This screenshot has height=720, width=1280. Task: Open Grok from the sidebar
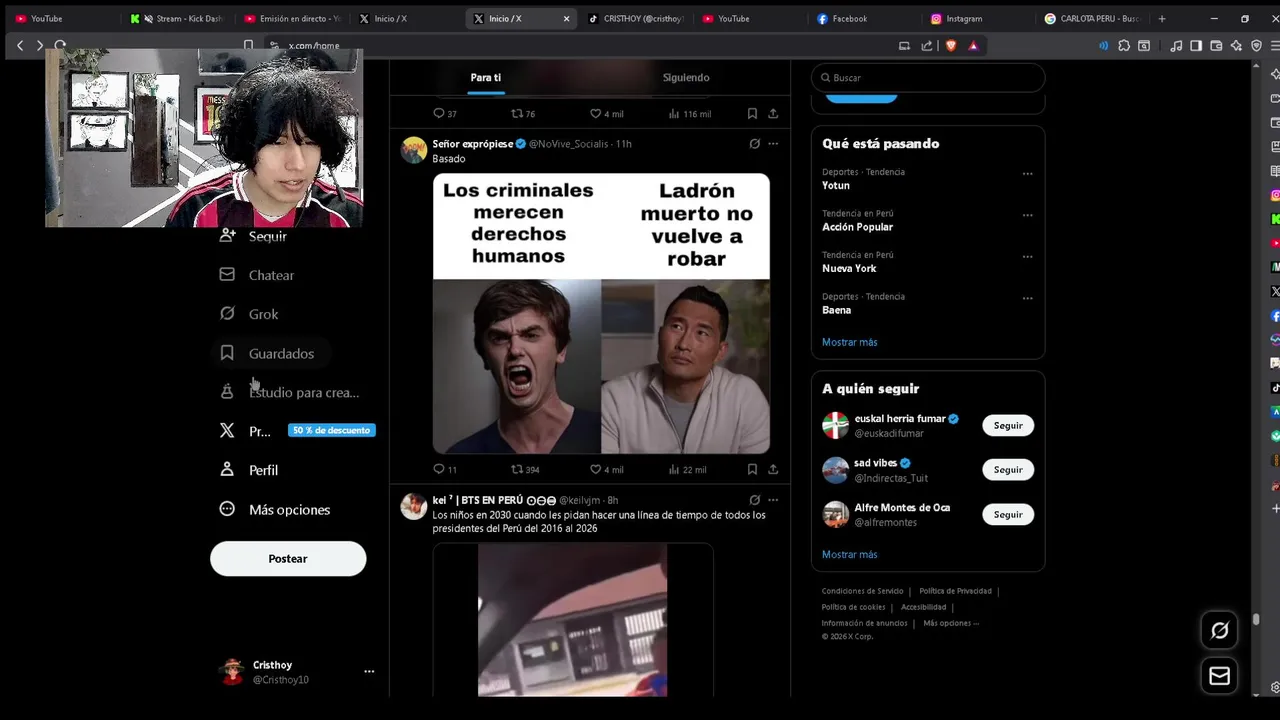click(249, 314)
